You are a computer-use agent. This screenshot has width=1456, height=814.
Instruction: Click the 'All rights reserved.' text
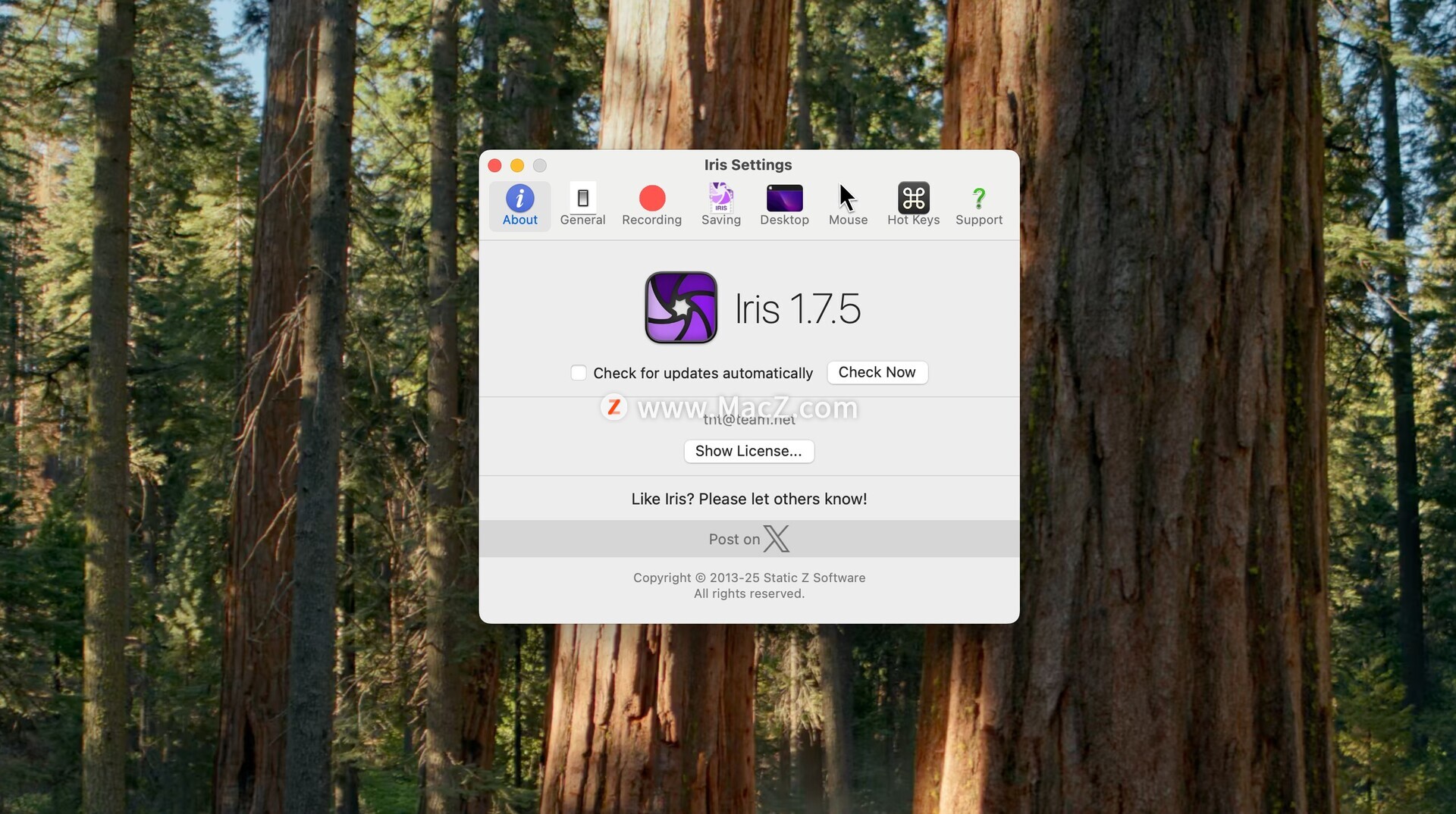coord(749,593)
